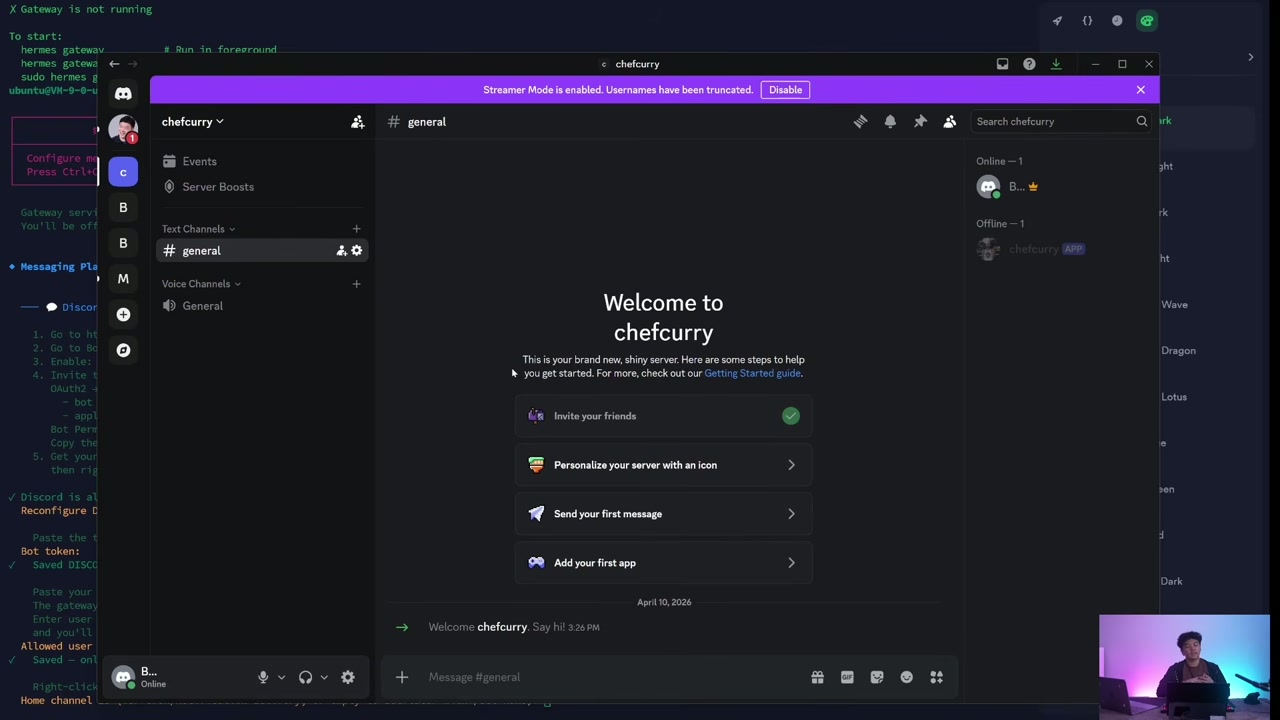Click the search magnifier icon in search box
The height and width of the screenshot is (720, 1280).
(1141, 122)
